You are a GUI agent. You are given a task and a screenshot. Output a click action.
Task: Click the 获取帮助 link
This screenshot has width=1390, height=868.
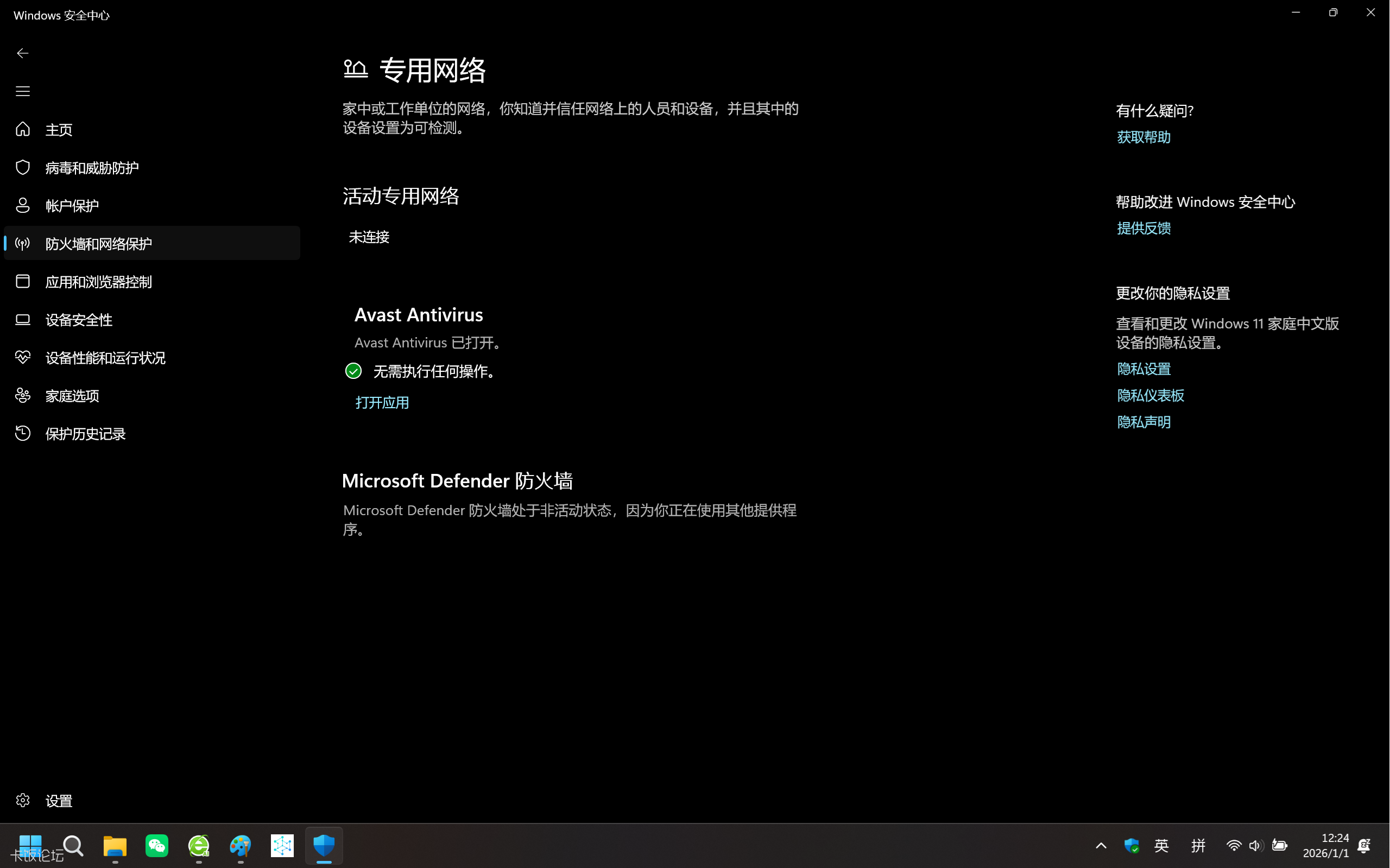click(1143, 137)
